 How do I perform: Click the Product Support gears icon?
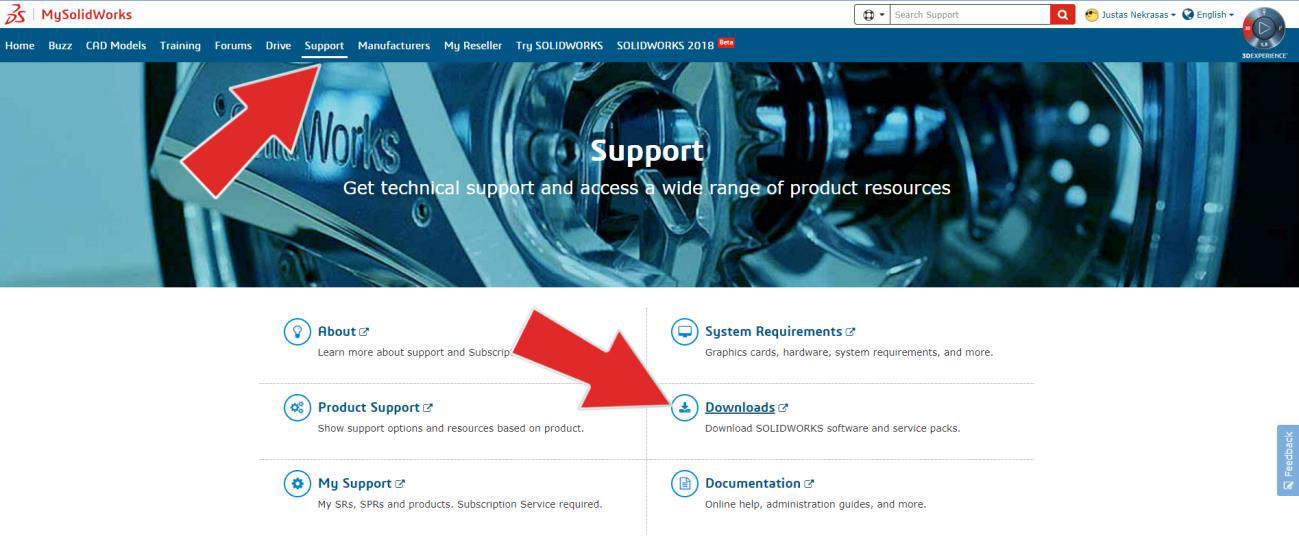(297, 408)
